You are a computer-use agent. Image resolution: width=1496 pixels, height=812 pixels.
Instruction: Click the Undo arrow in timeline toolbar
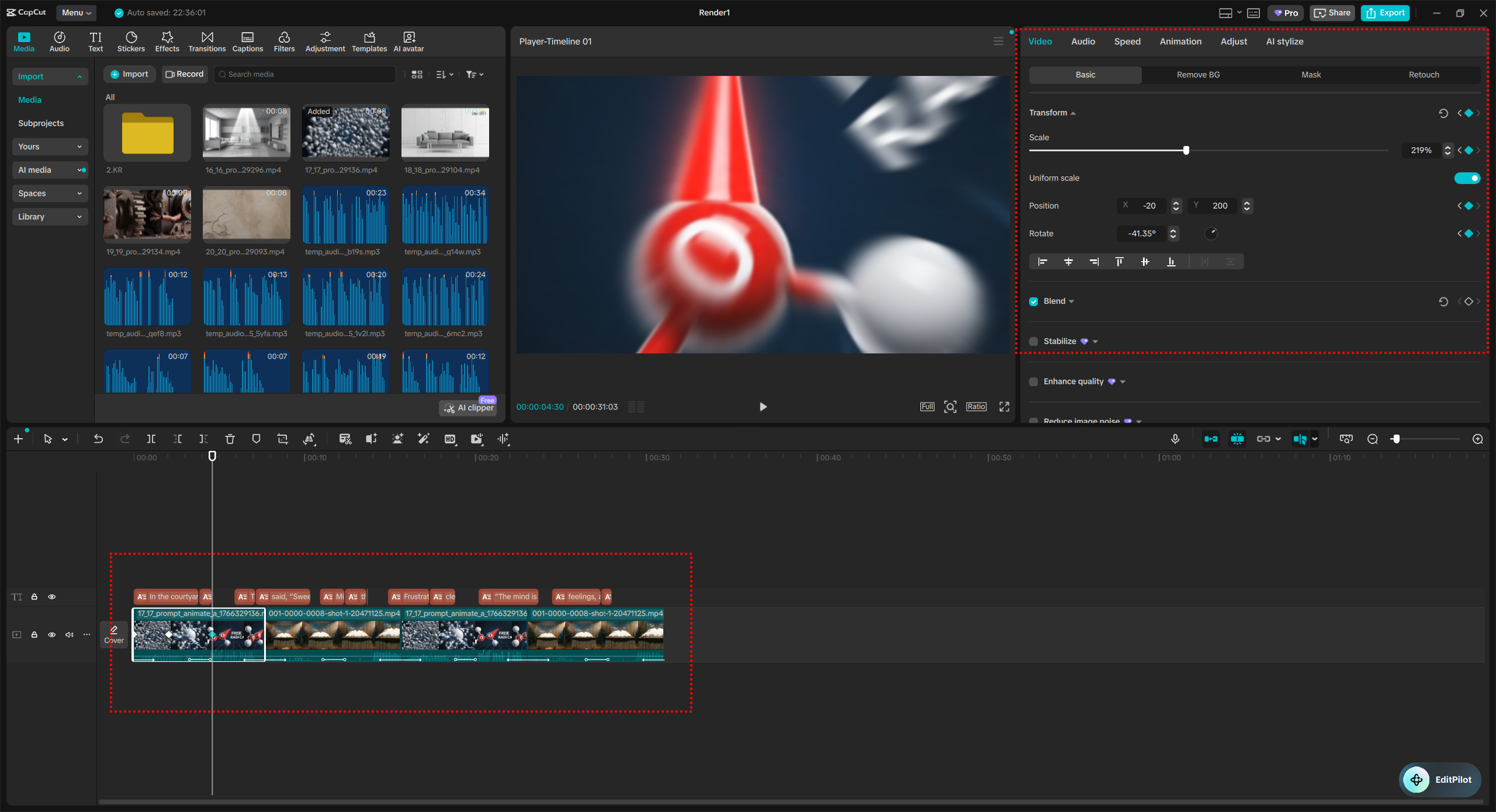coord(98,439)
